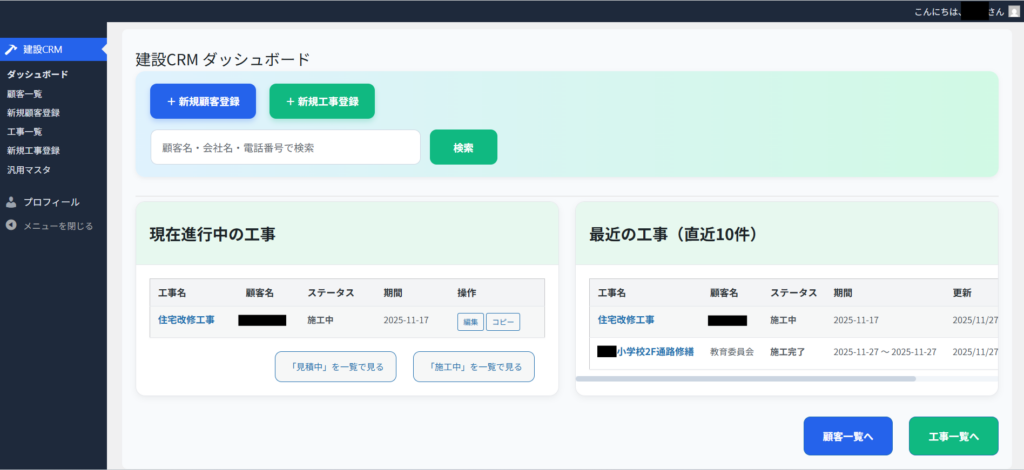Open 顧客一覧 in the sidebar menu

[25, 93]
